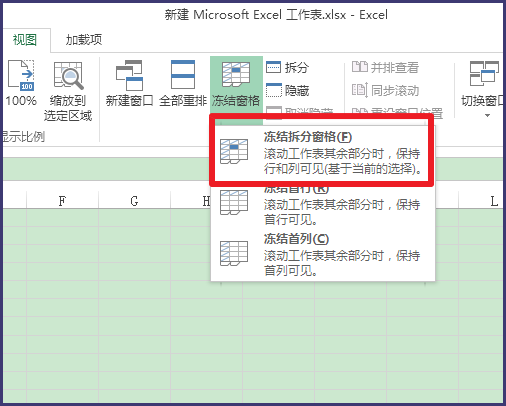Select column F header
Viewport: 506px width, 406px height.
[x=62, y=201]
